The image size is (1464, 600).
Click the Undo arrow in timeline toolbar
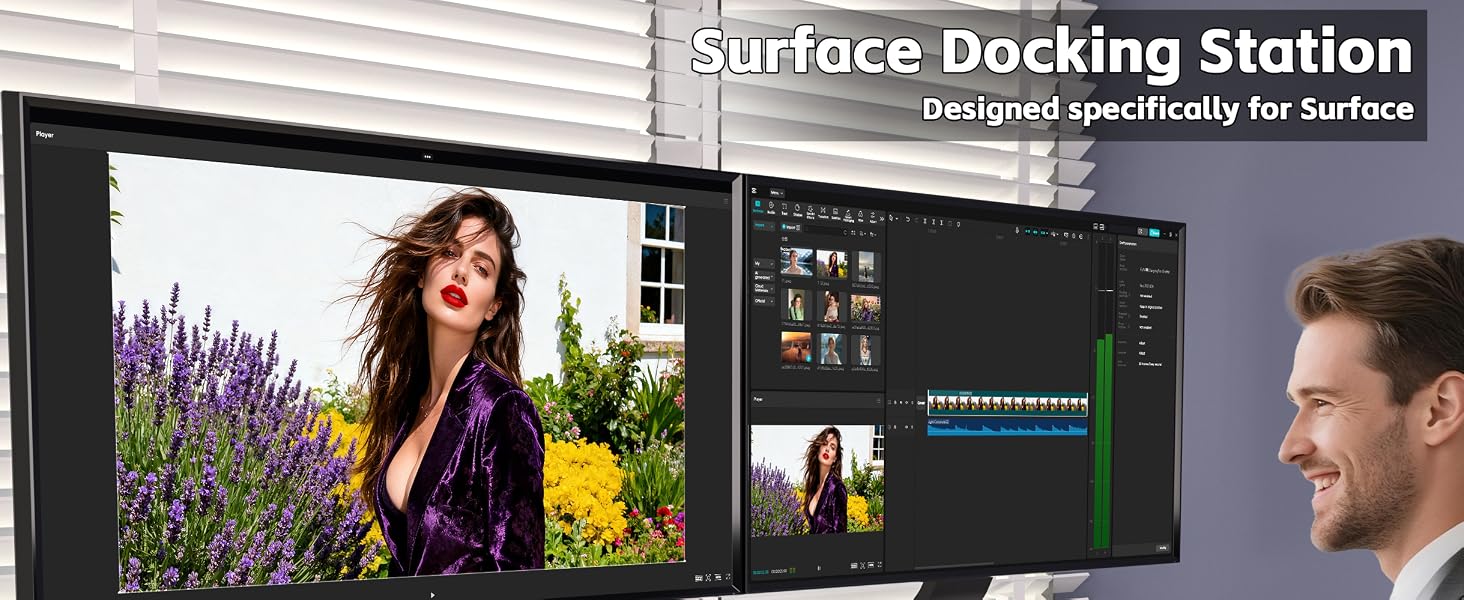tap(907, 220)
